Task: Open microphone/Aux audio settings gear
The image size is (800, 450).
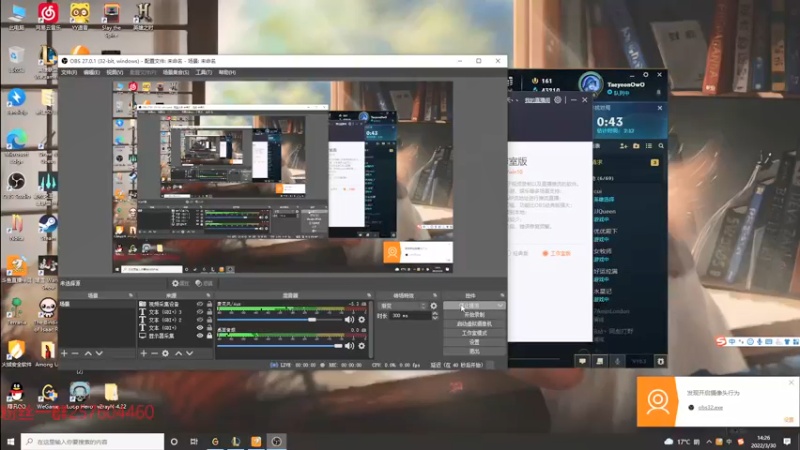Action: 362,319
